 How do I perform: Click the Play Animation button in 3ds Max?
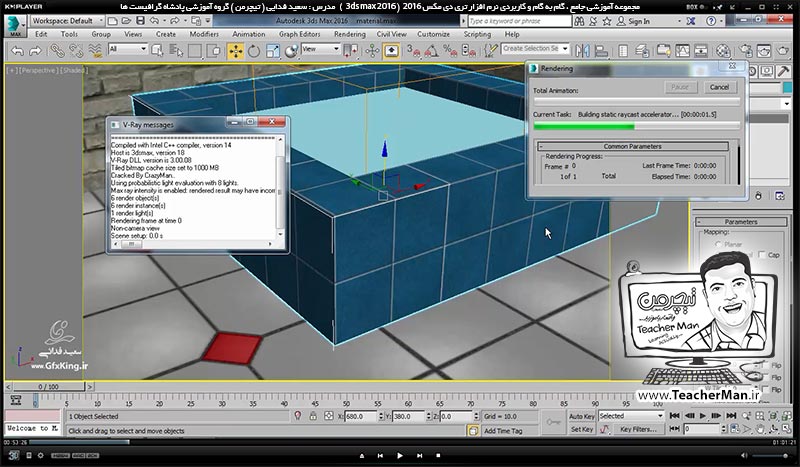point(703,416)
